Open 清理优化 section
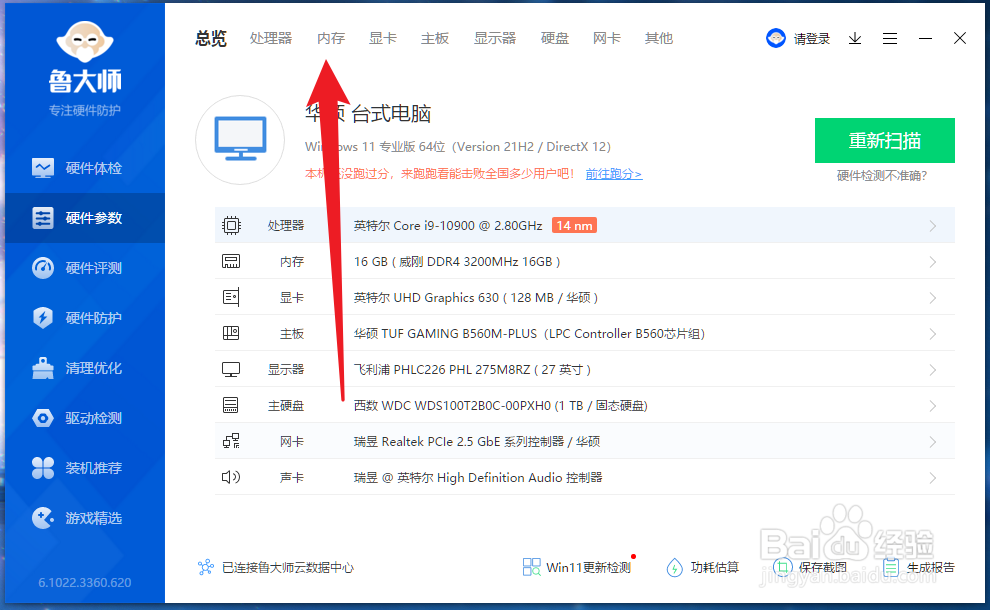This screenshot has height=610, width=990. [85, 368]
